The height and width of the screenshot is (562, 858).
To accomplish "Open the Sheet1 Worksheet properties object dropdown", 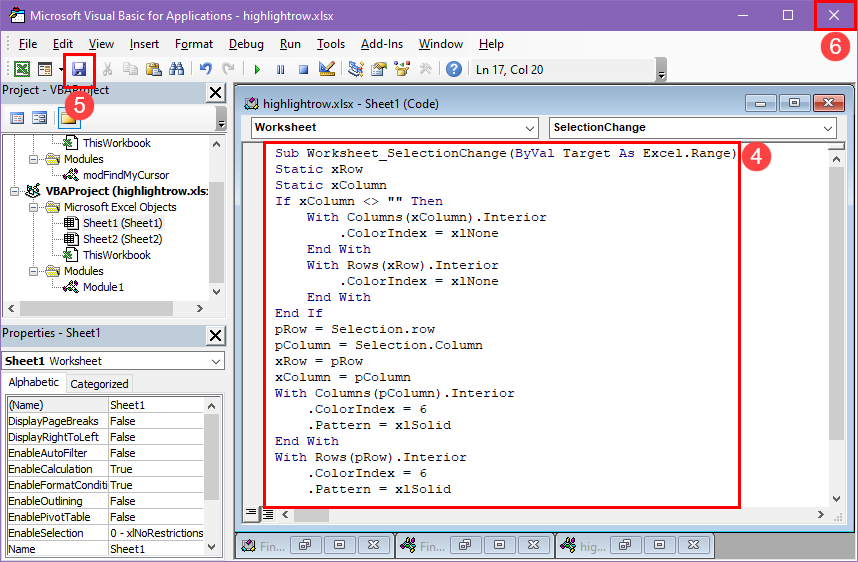I will point(216,361).
